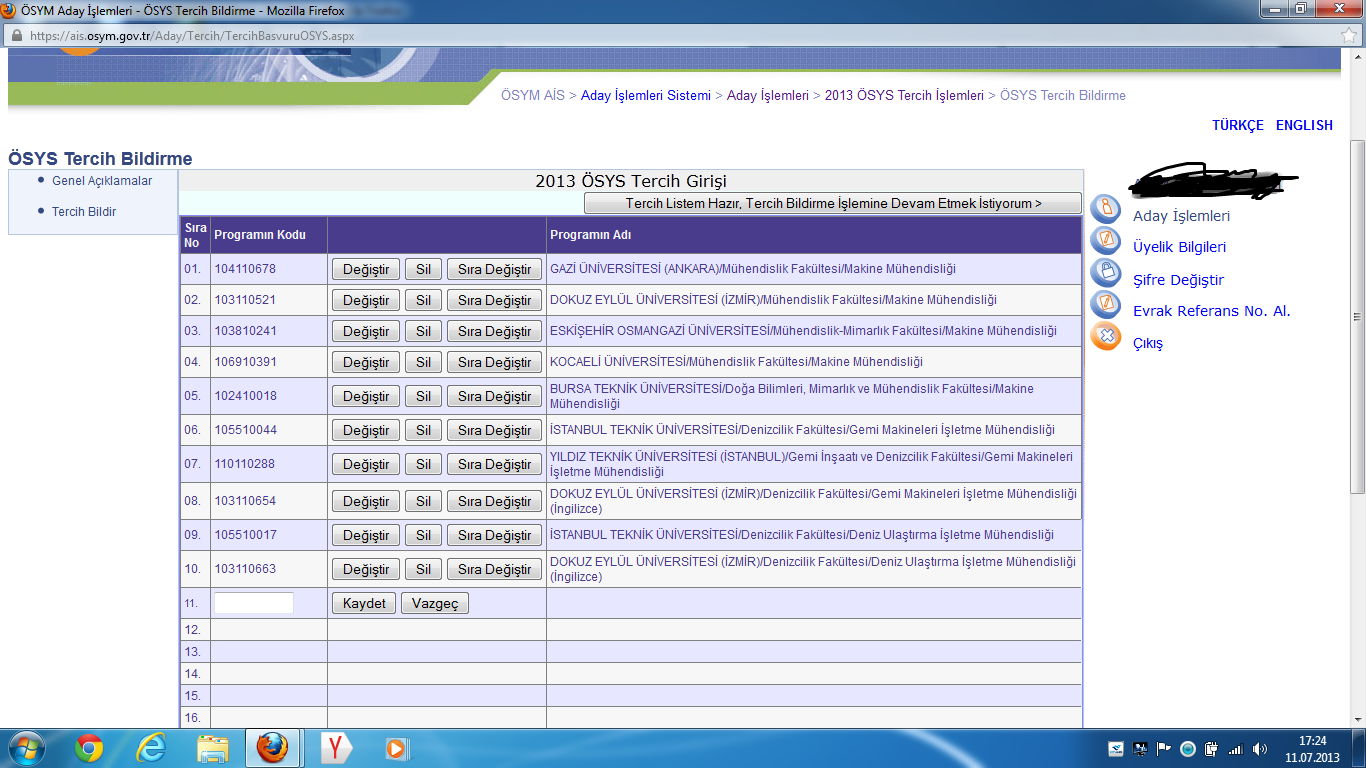Click KOCAELİ ÜNİVERSİTESİ program name

click(x=736, y=362)
